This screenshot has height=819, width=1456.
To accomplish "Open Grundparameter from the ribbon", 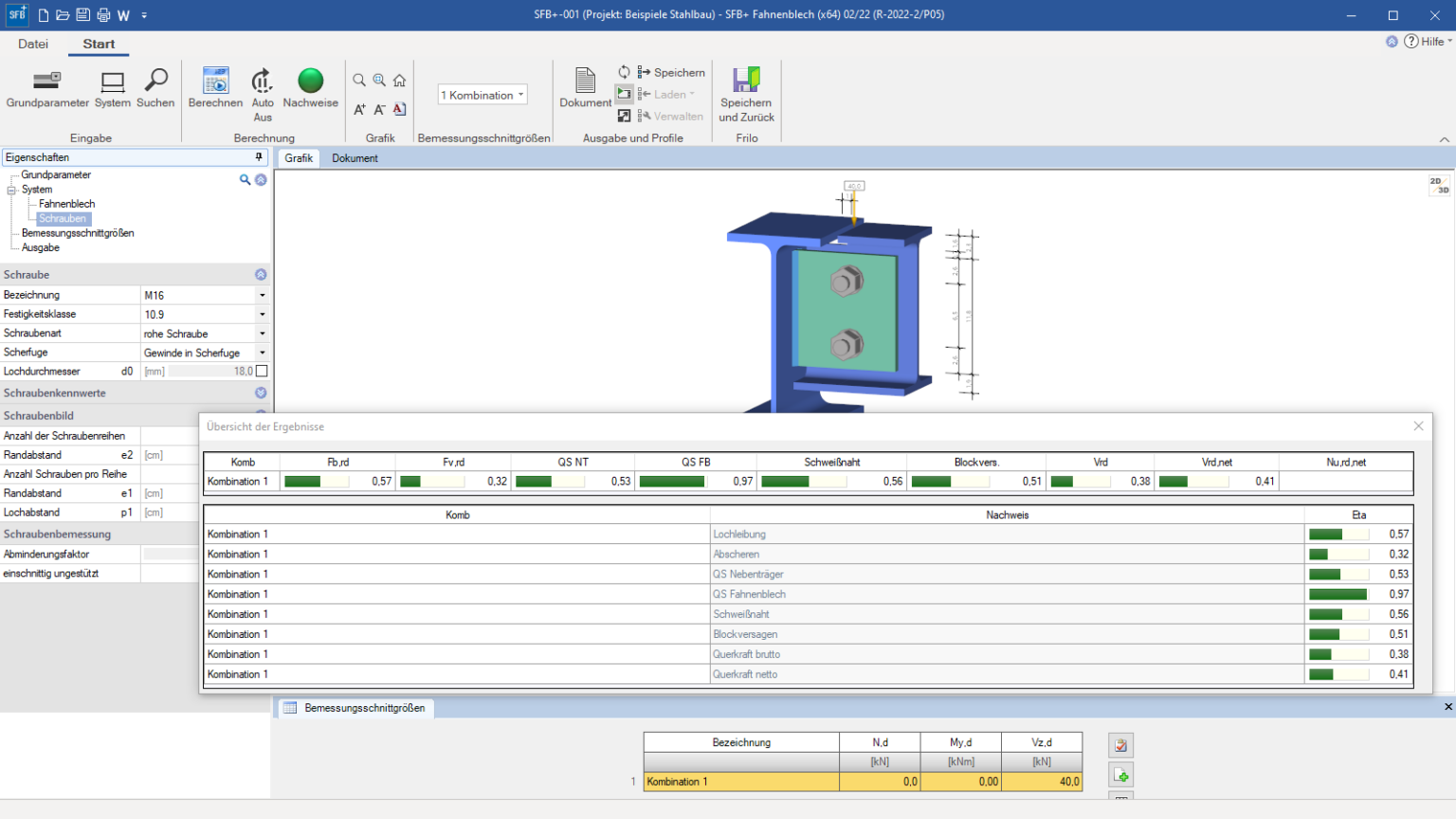I will coord(47,83).
